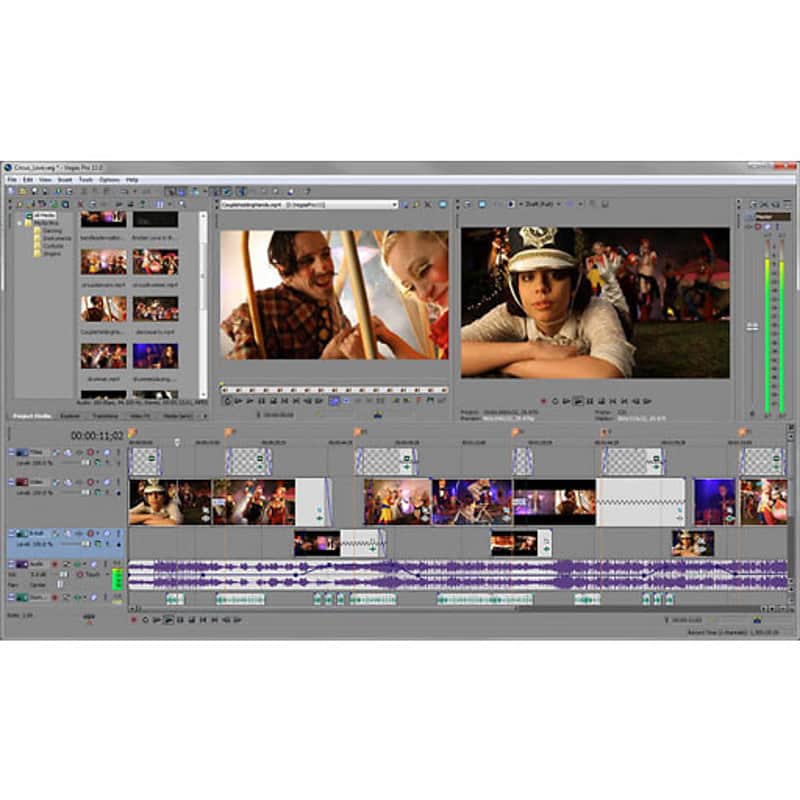This screenshot has width=800, height=800.
Task: Click Stop under the video preview
Action: (x=602, y=402)
